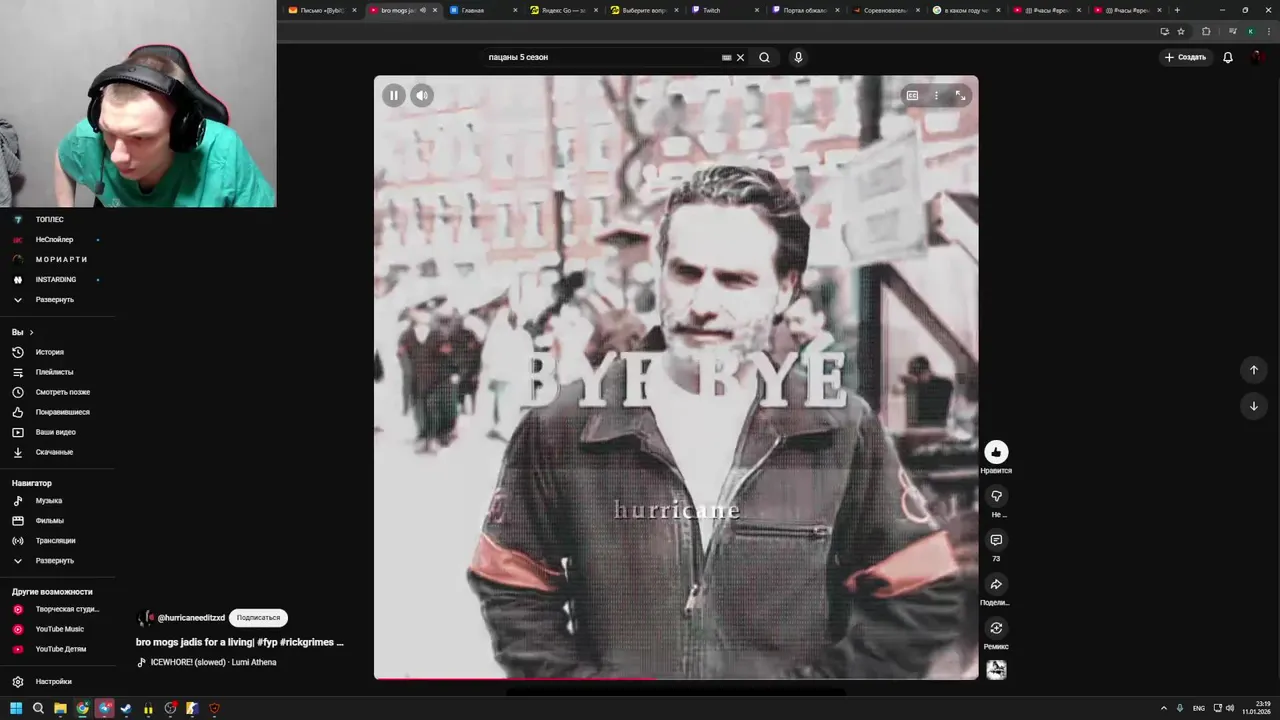Open Steam from the taskbar
This screenshot has height=720, width=1280.
pyautogui.click(x=126, y=708)
